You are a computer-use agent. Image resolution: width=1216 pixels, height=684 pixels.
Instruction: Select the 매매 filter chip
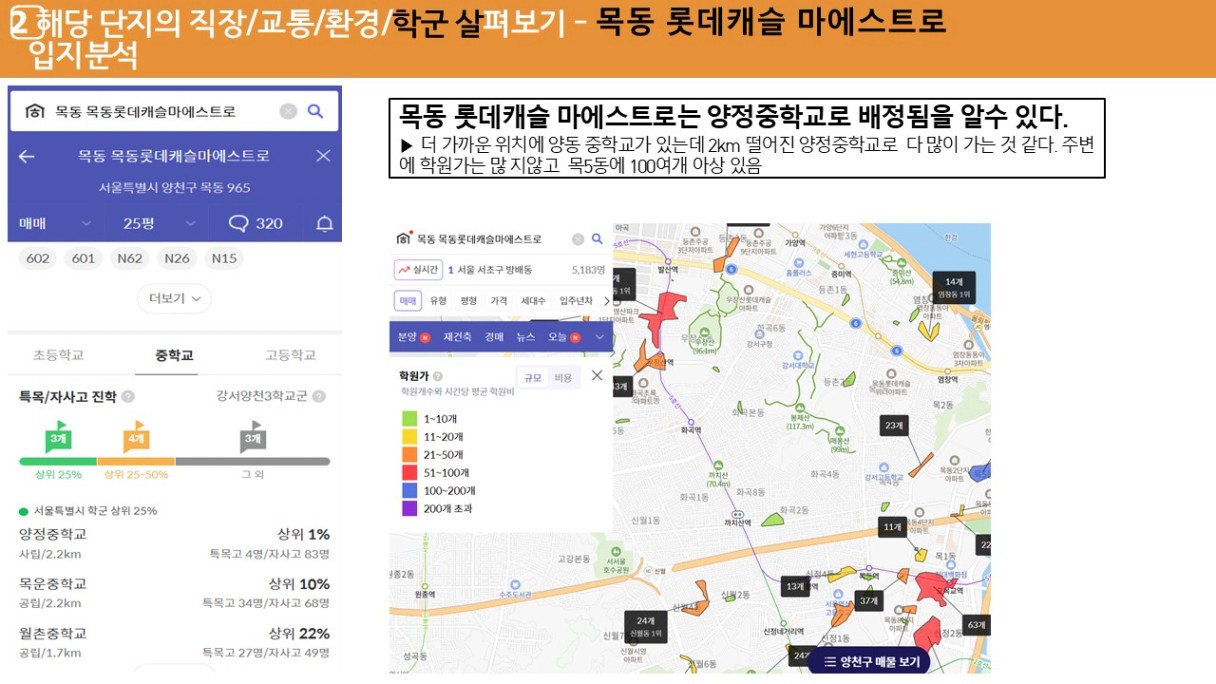click(x=409, y=301)
